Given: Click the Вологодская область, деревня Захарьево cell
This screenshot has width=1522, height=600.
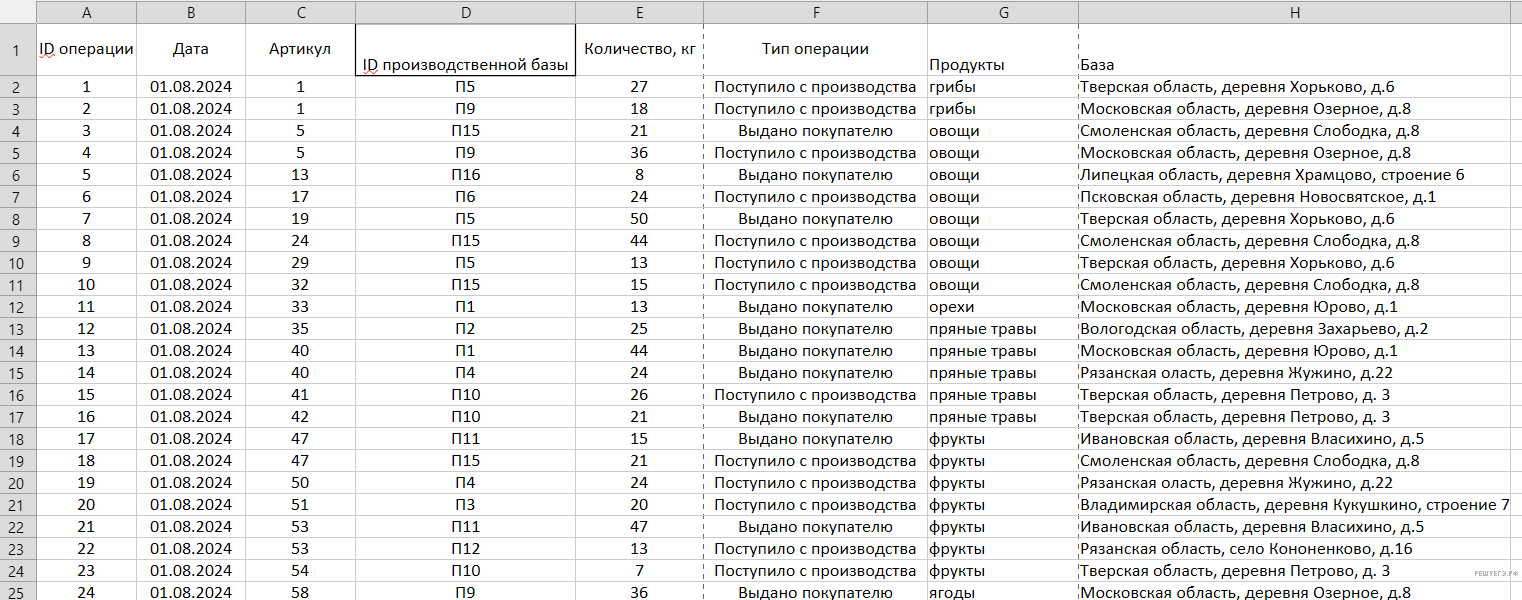Looking at the screenshot, I should pos(1254,329).
